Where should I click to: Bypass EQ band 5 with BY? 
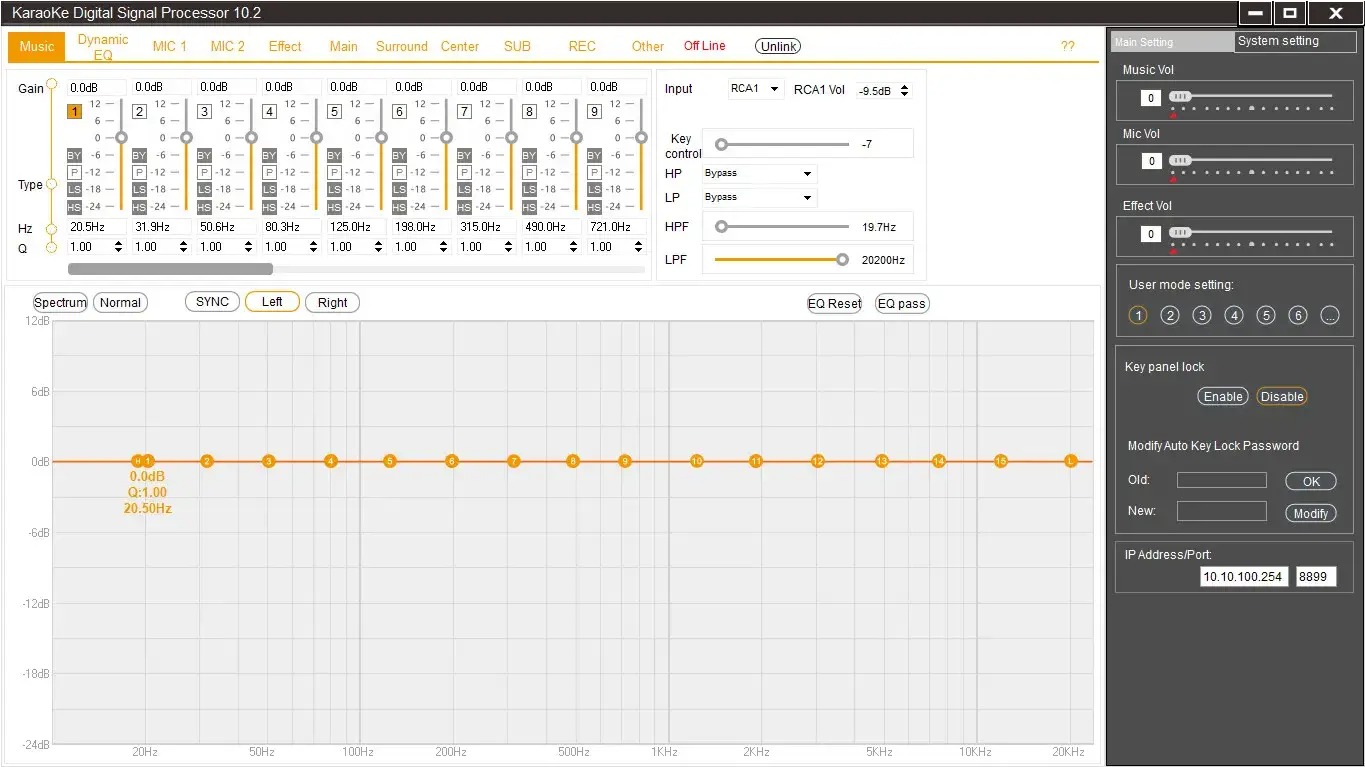coord(334,155)
